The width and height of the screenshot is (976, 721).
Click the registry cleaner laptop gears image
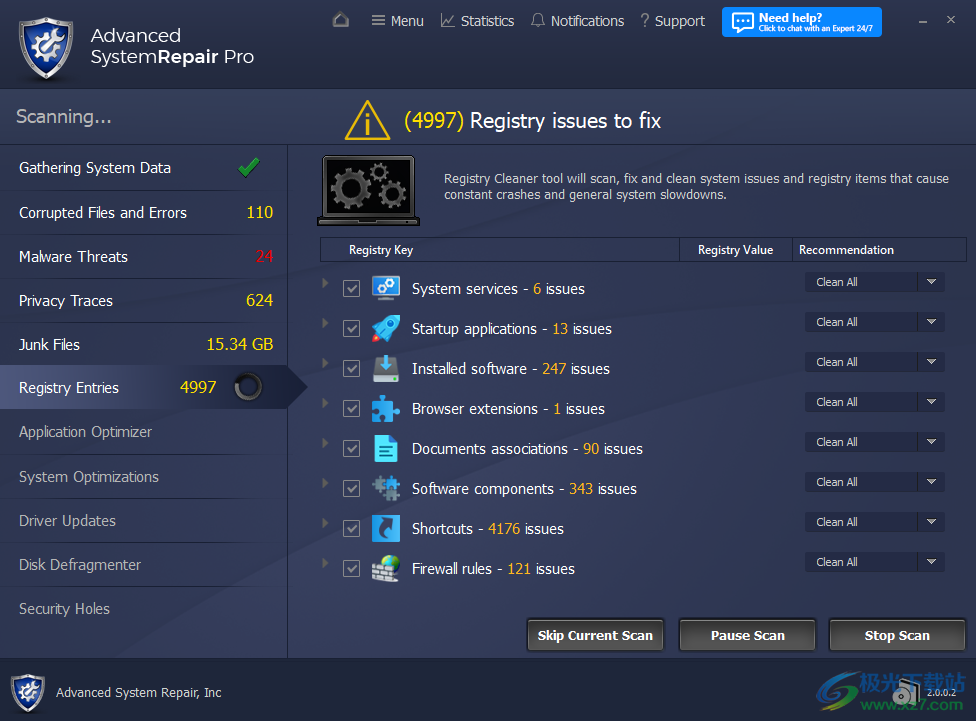pos(368,191)
